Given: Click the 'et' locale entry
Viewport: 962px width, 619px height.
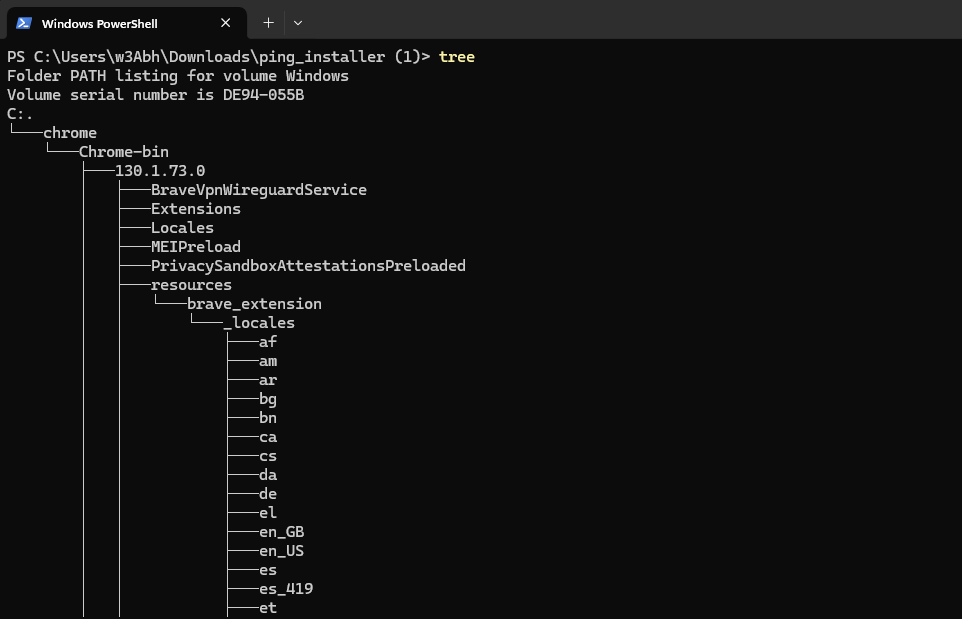Looking at the screenshot, I should [x=268, y=609].
